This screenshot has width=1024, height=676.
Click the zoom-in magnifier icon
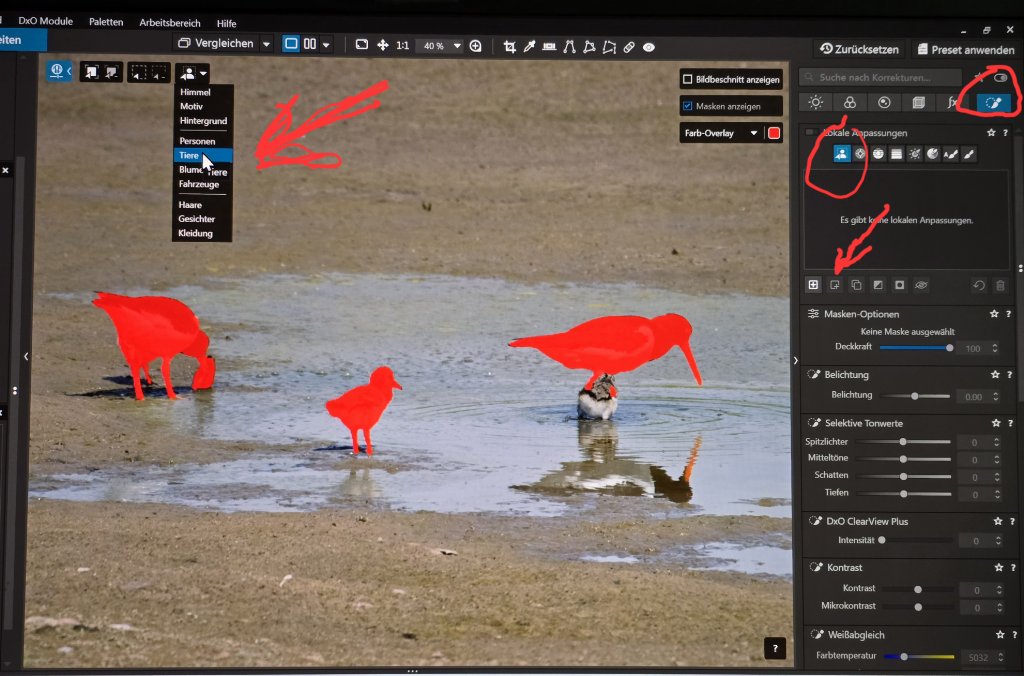pyautogui.click(x=475, y=46)
